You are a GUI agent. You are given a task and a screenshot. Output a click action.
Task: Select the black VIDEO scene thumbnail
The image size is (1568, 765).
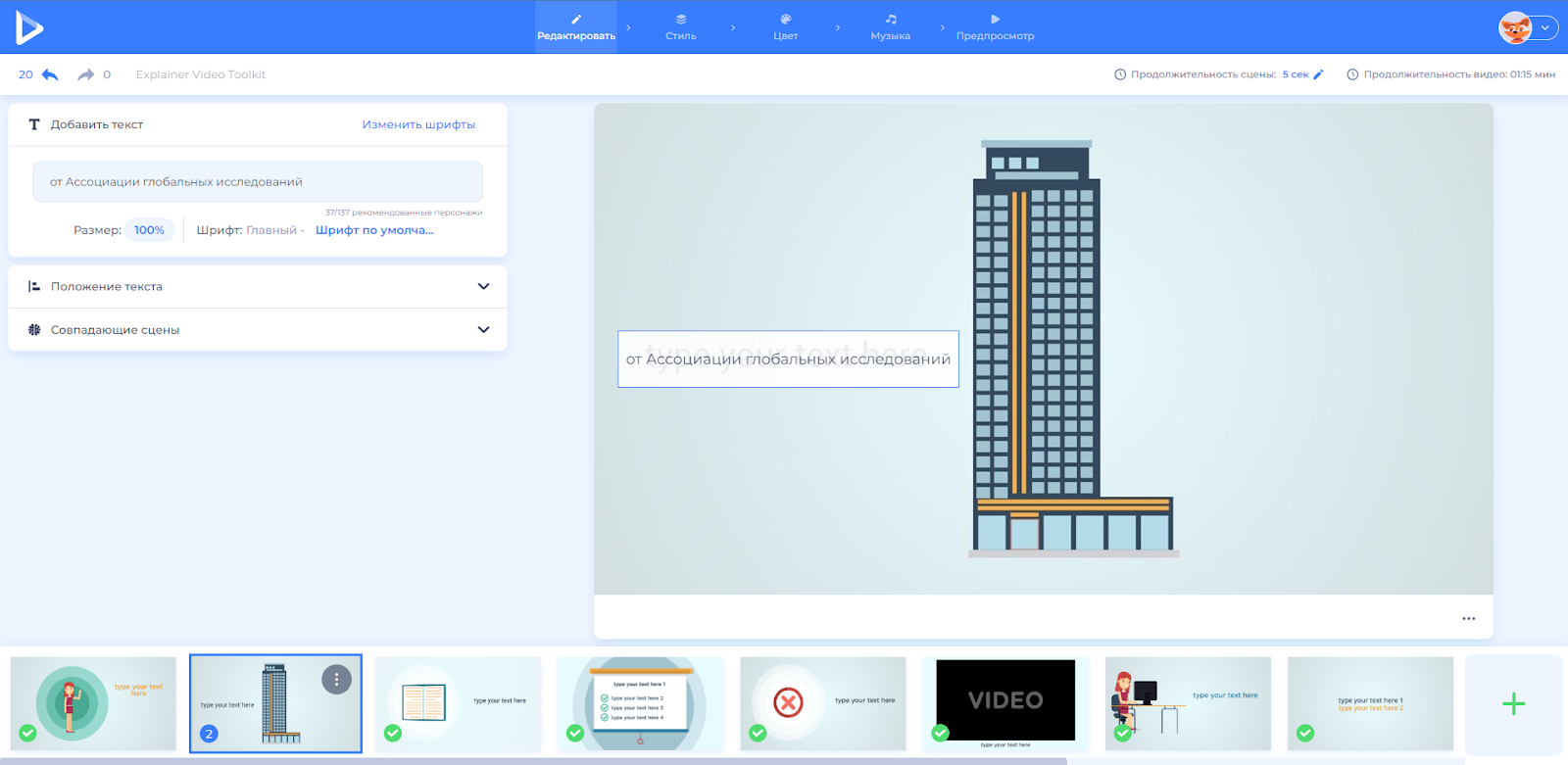1005,701
